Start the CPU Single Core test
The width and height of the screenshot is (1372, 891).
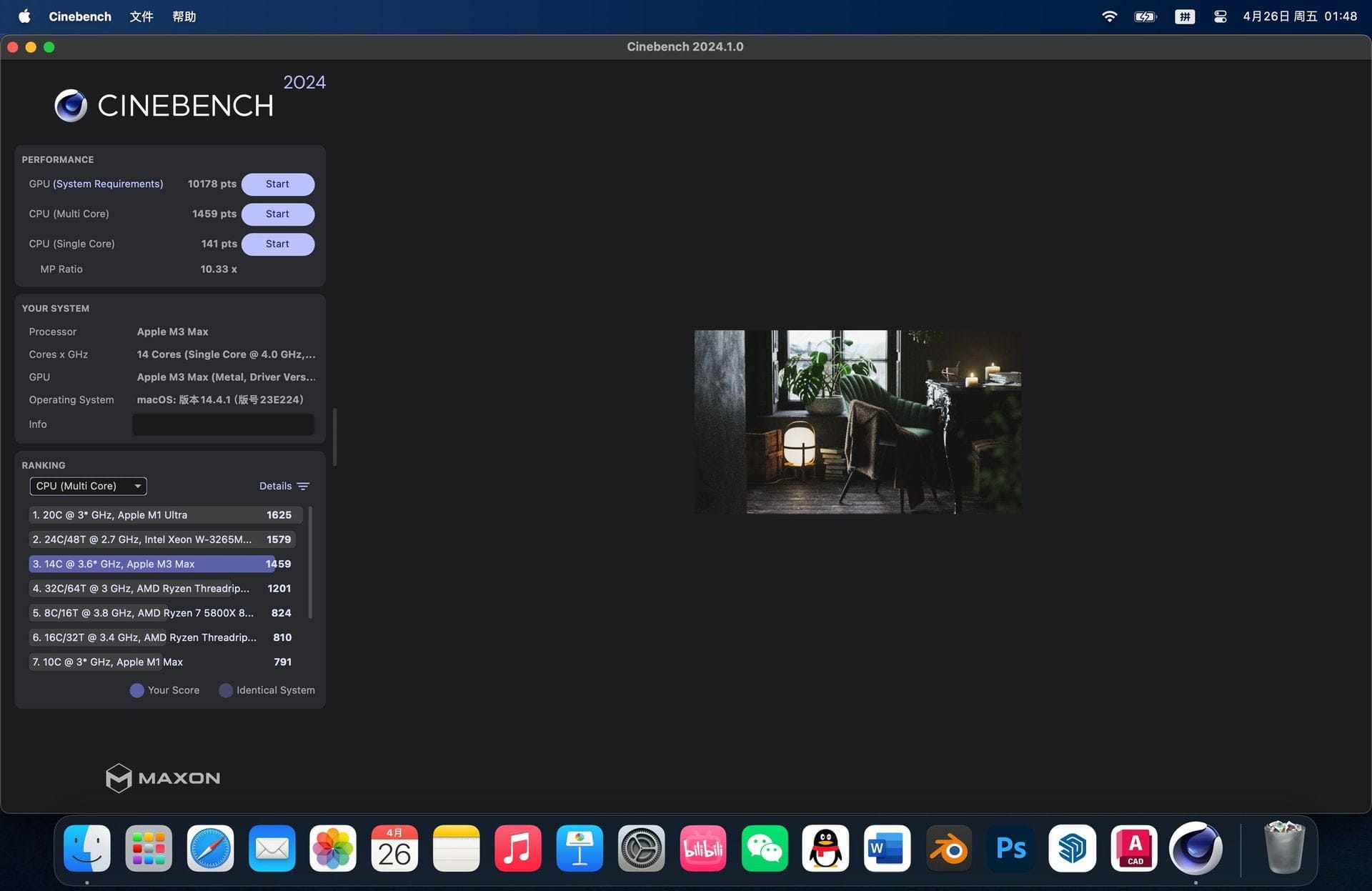(277, 244)
